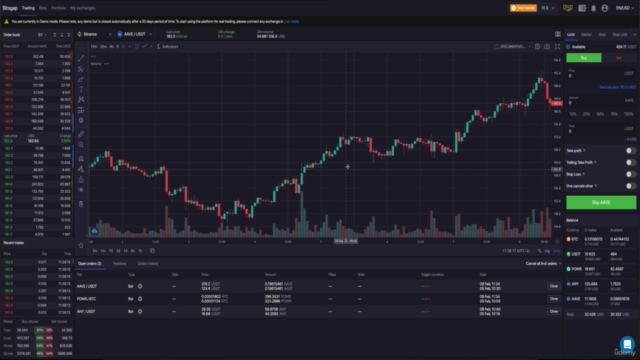Select the chart zoom-in tool
Screen dimensions: 640x360
[81, 144]
